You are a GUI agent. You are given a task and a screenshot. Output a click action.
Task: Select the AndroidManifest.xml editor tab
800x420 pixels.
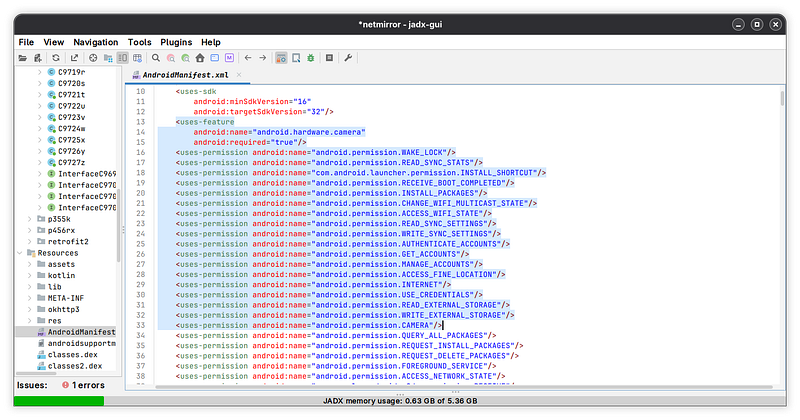click(x=185, y=75)
